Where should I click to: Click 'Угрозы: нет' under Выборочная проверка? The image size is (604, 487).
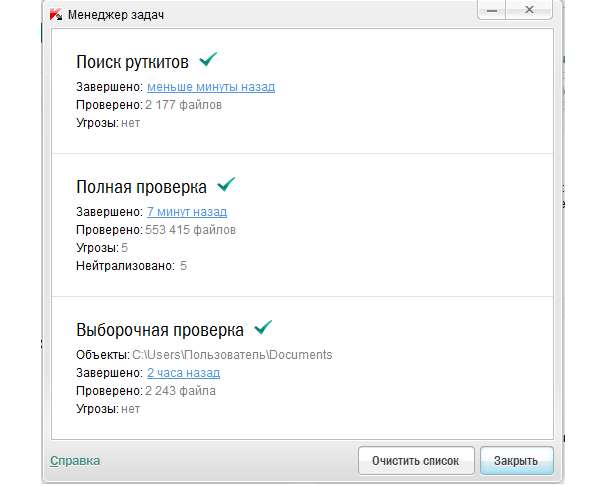click(108, 409)
